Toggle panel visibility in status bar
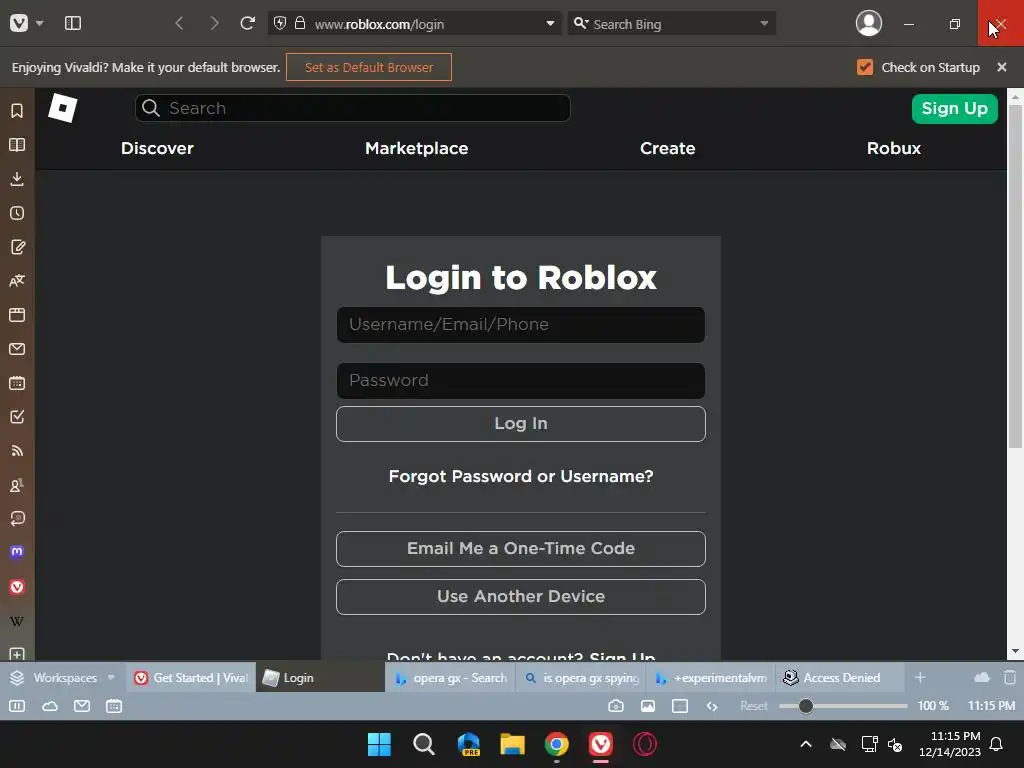 point(17,706)
